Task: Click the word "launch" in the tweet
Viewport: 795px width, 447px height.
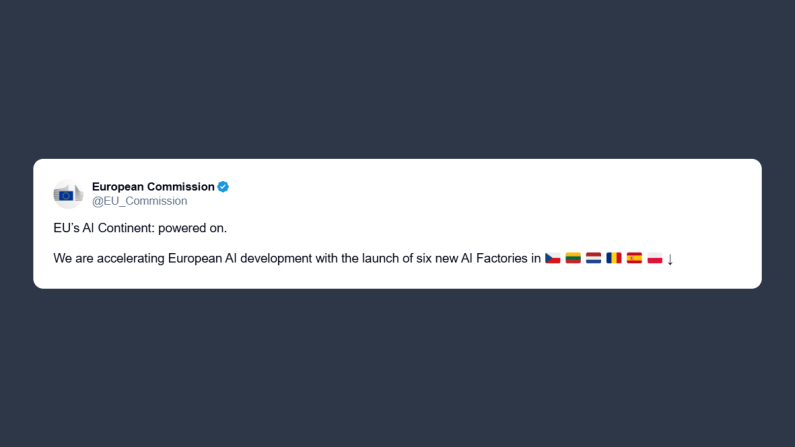Action: (x=380, y=258)
